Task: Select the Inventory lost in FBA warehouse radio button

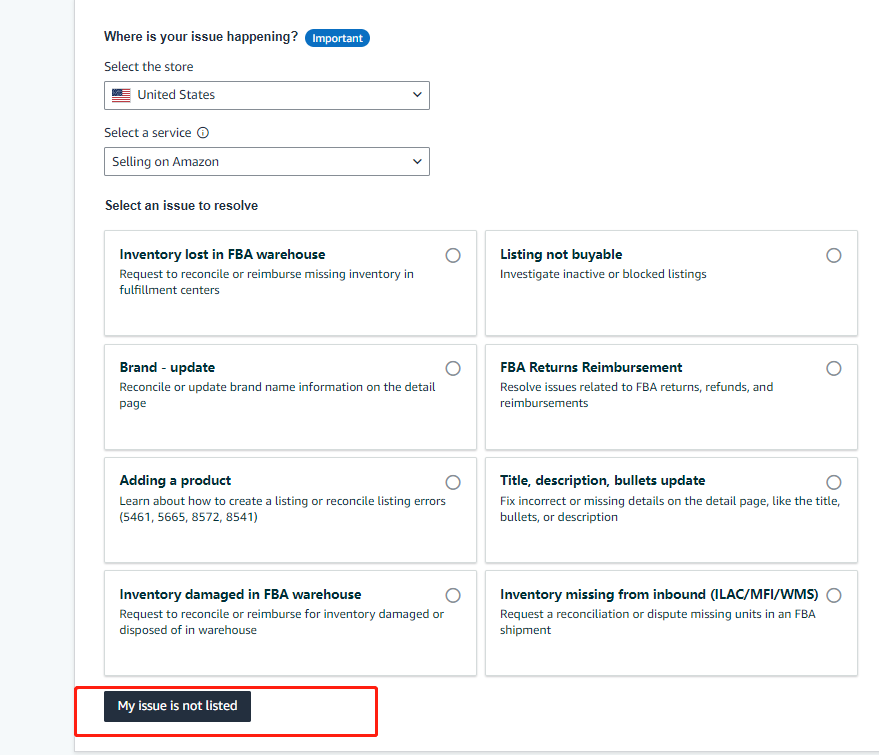Action: pos(453,256)
